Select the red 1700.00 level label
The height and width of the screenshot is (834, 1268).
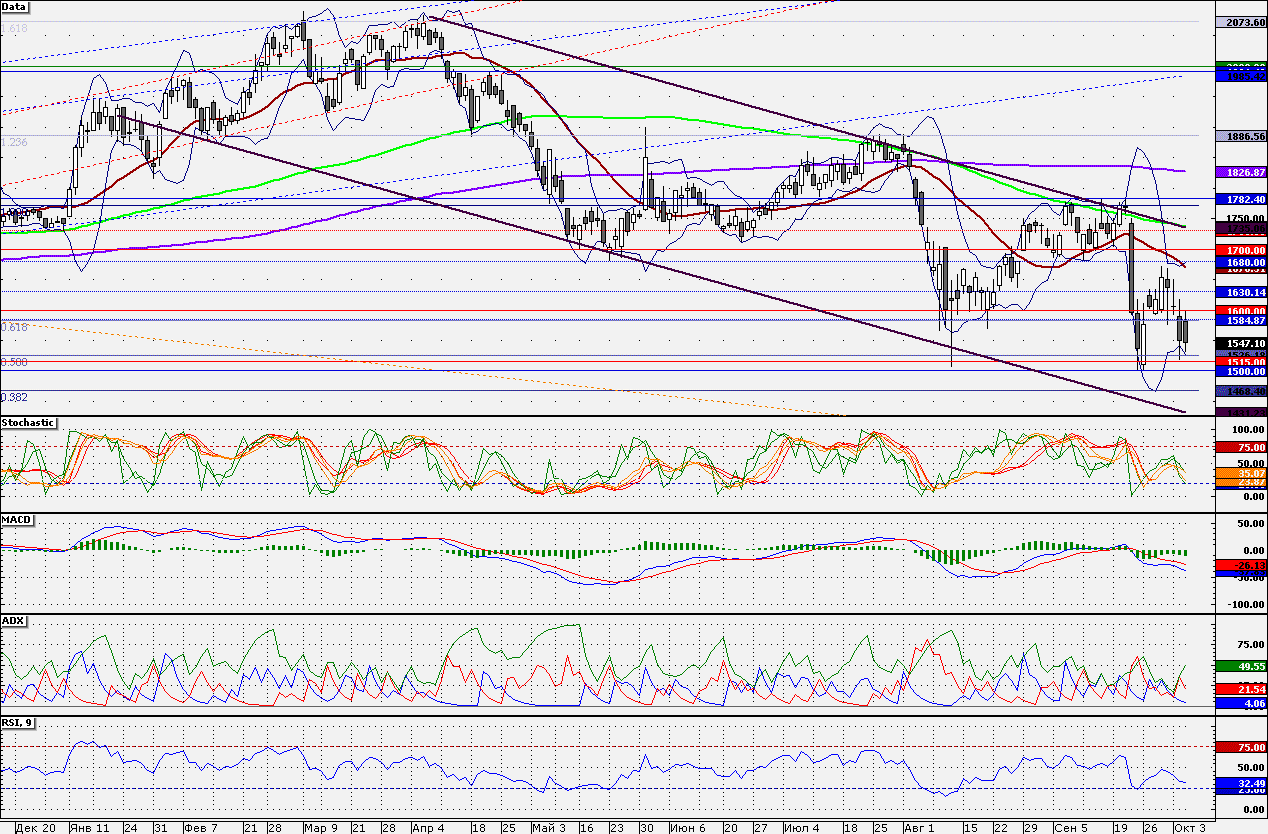tap(1239, 249)
